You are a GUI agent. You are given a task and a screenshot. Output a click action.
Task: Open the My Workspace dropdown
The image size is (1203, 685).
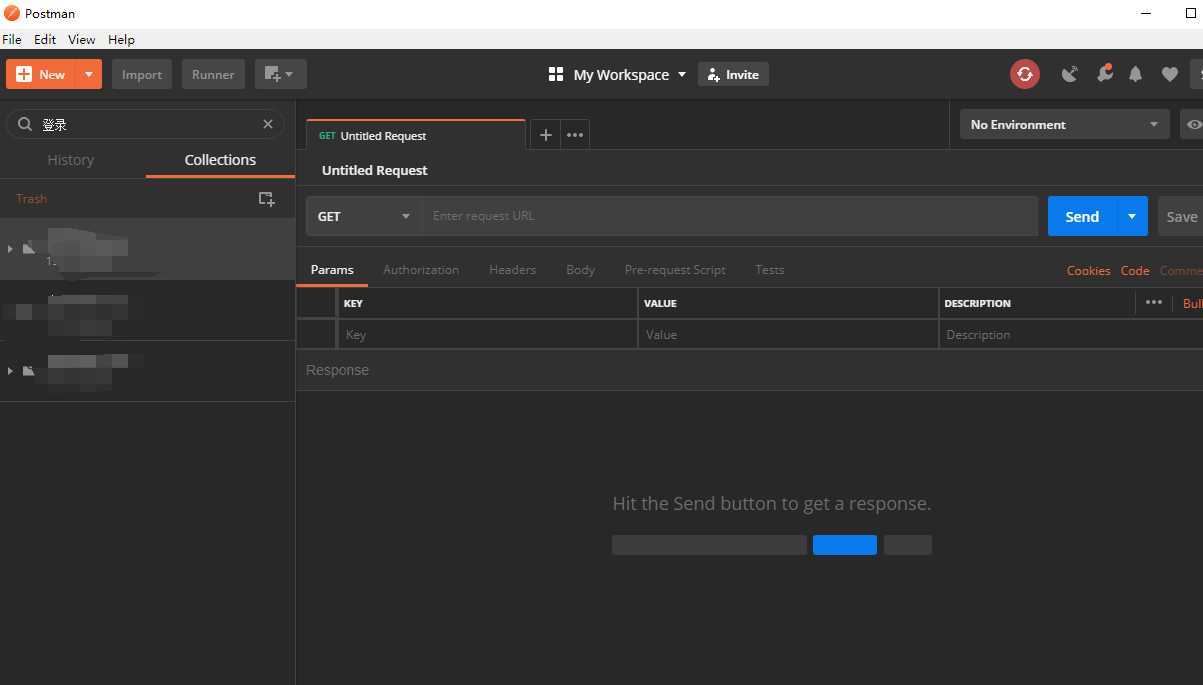[x=630, y=74]
